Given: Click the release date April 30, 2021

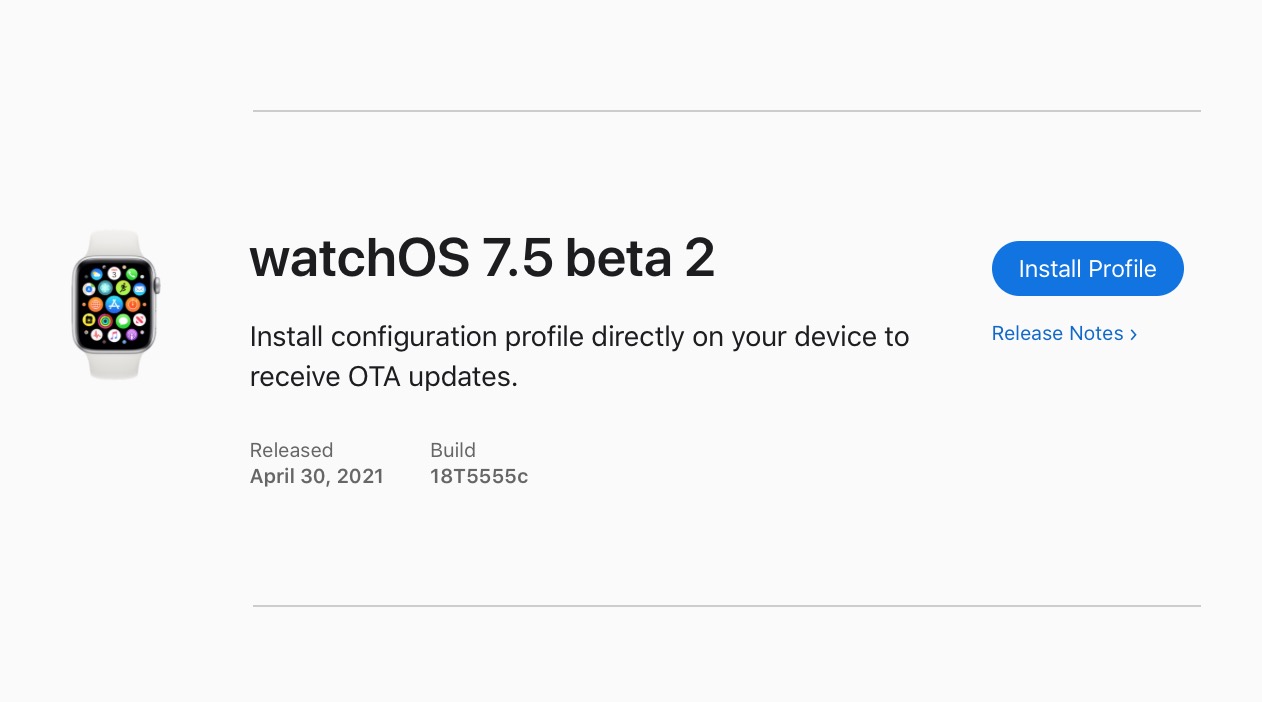Looking at the screenshot, I should click(316, 477).
